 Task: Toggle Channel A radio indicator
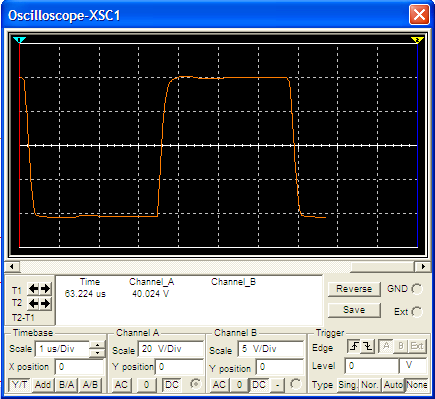point(196,384)
